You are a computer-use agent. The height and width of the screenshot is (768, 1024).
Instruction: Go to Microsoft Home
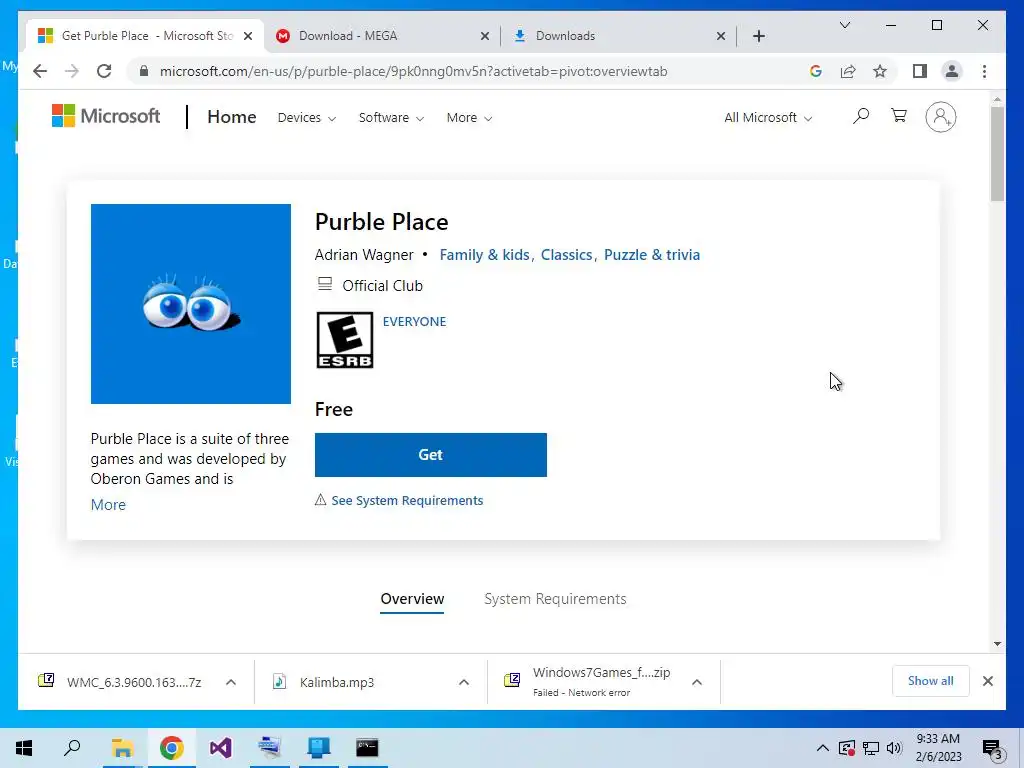point(232,117)
